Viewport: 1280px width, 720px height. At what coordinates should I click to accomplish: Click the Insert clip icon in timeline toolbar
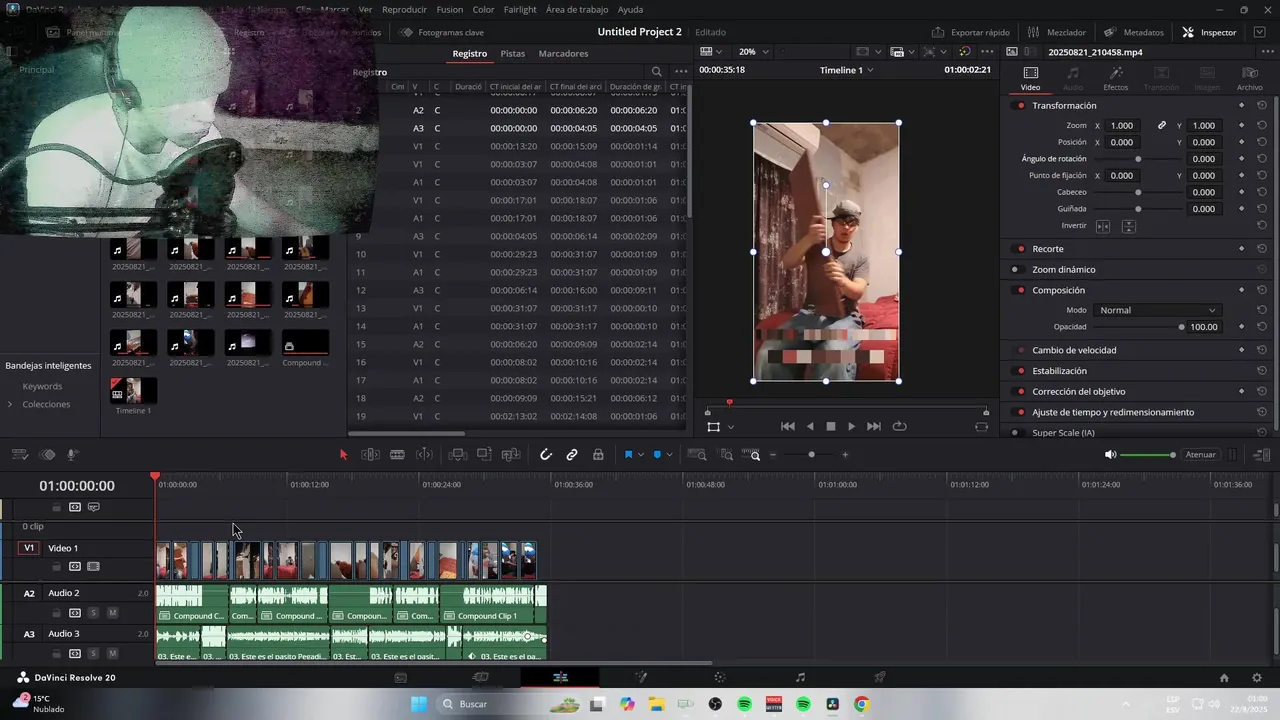pos(457,454)
